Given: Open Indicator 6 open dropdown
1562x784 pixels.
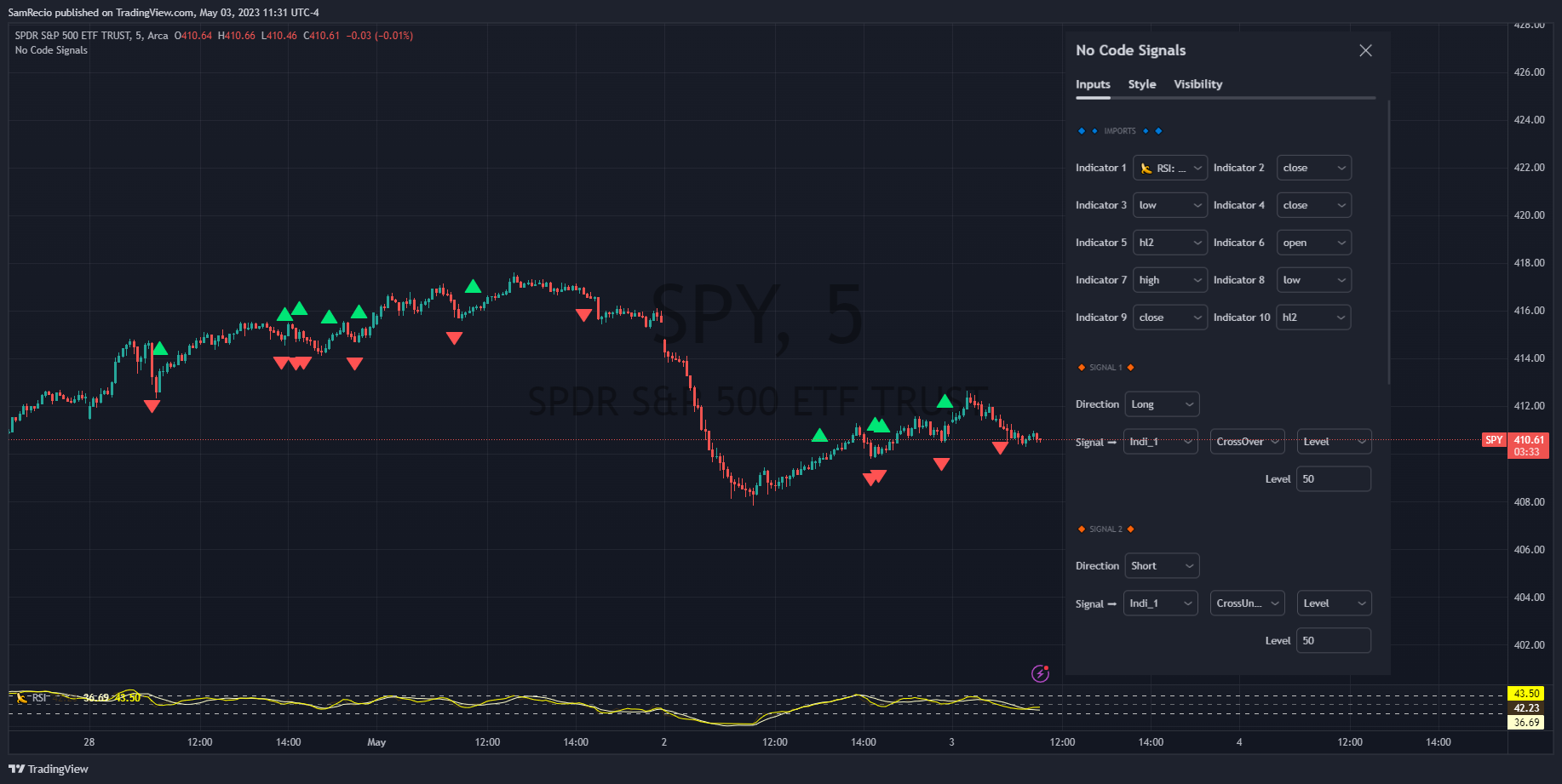Looking at the screenshot, I should (x=1313, y=243).
